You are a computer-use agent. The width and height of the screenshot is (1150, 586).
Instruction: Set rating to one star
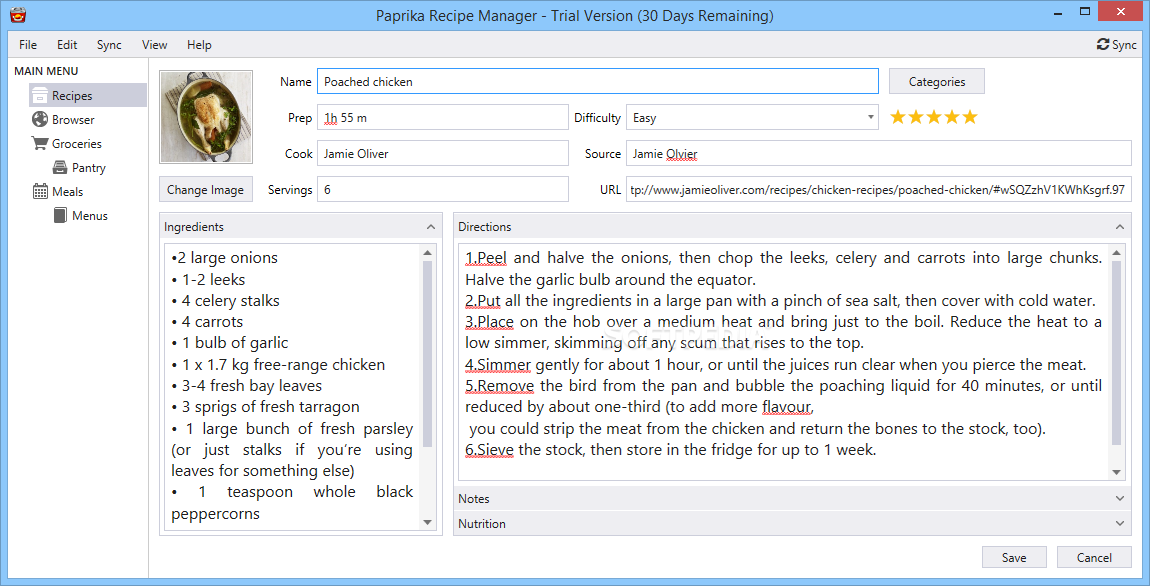[x=898, y=117]
